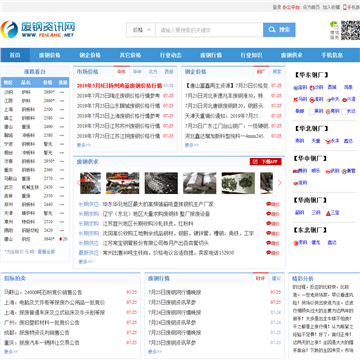Switch to the 北方 market price tab
360x360 pixels.
pyautogui.click(x=153, y=72)
